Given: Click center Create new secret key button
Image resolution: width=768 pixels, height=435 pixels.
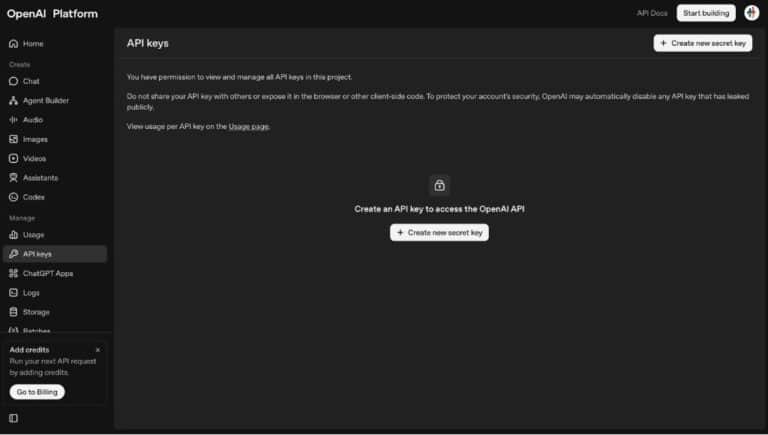Looking at the screenshot, I should coord(439,233).
